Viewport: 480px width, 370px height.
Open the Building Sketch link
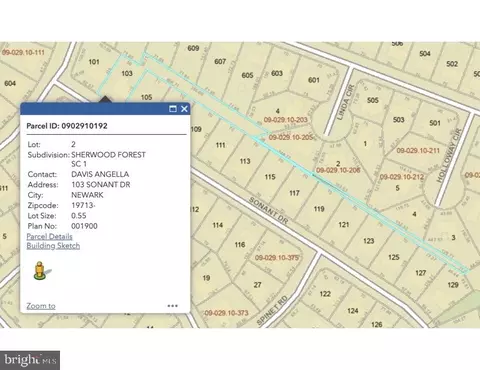[x=53, y=246]
